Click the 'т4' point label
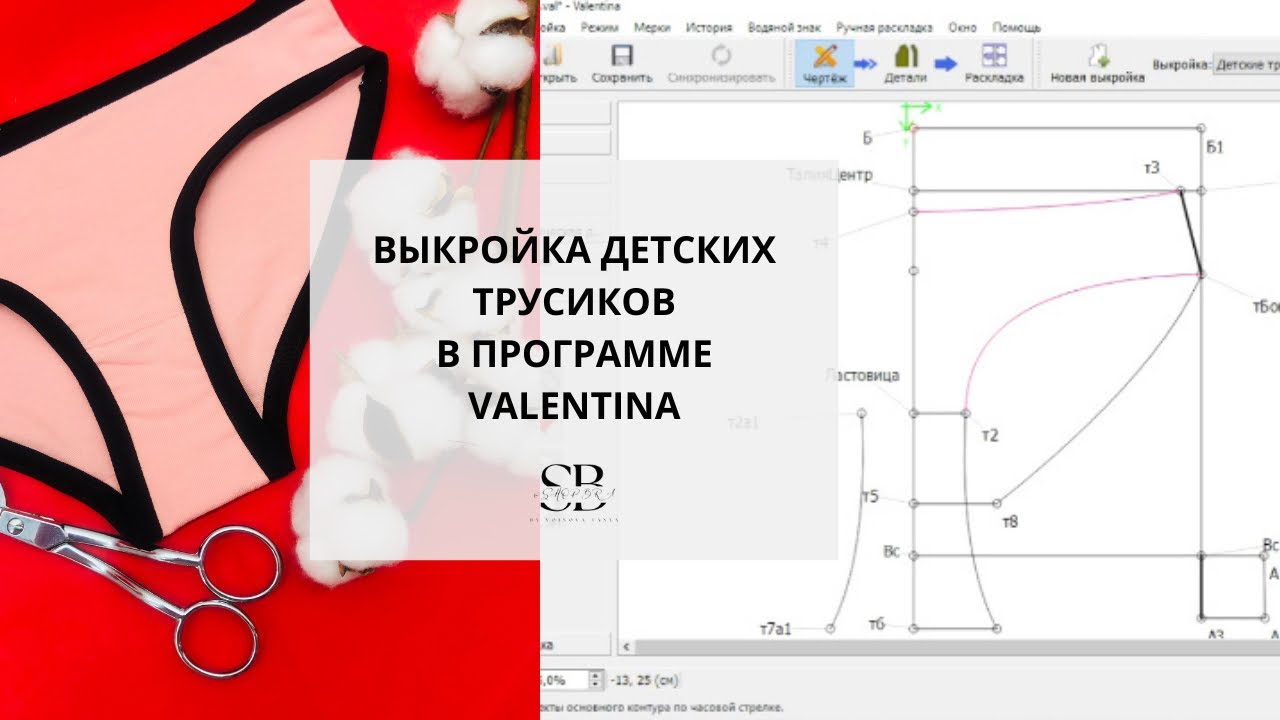This screenshot has width=1280, height=720. point(821,243)
